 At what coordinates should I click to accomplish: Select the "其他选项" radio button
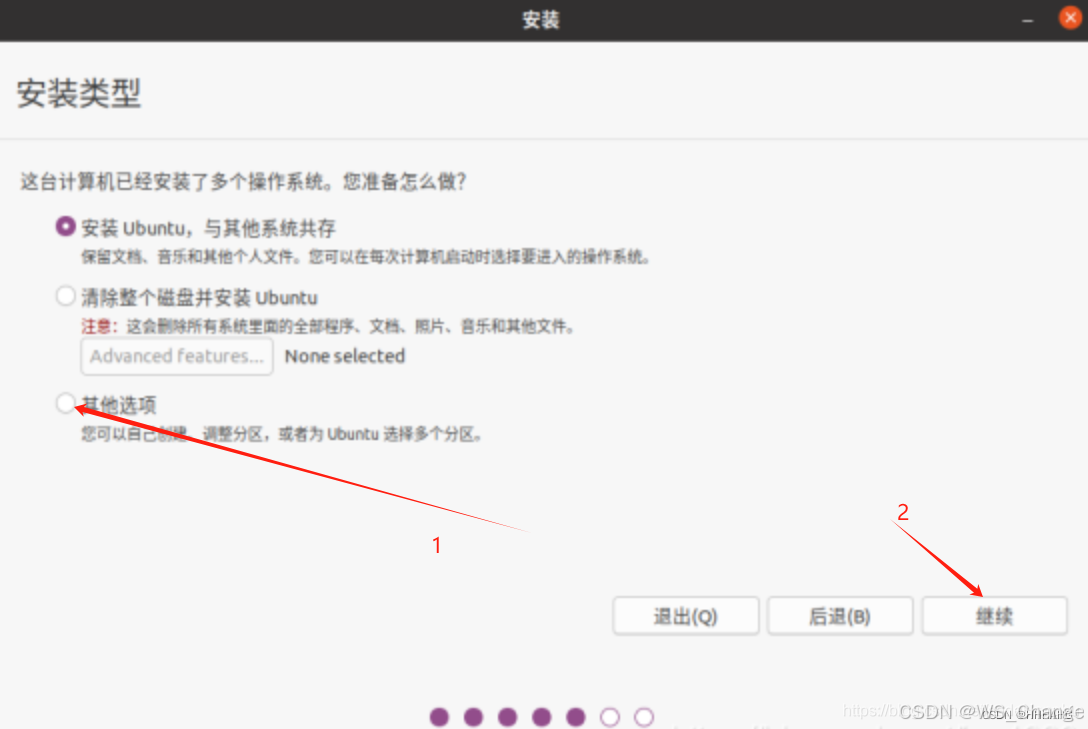(x=66, y=403)
